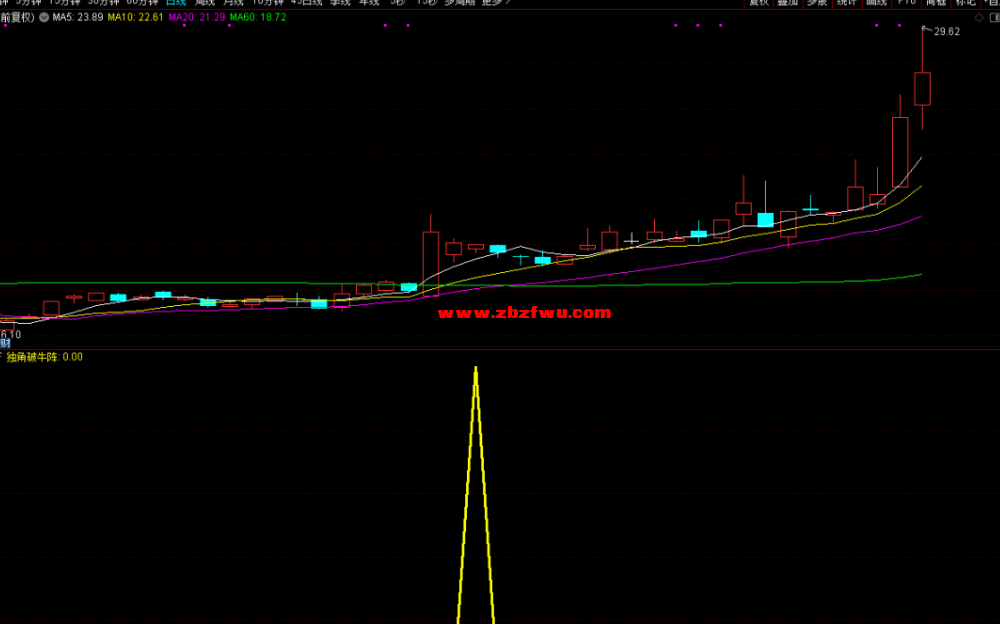Click the 前复权 adjustment label

pyautogui.click(x=17, y=17)
